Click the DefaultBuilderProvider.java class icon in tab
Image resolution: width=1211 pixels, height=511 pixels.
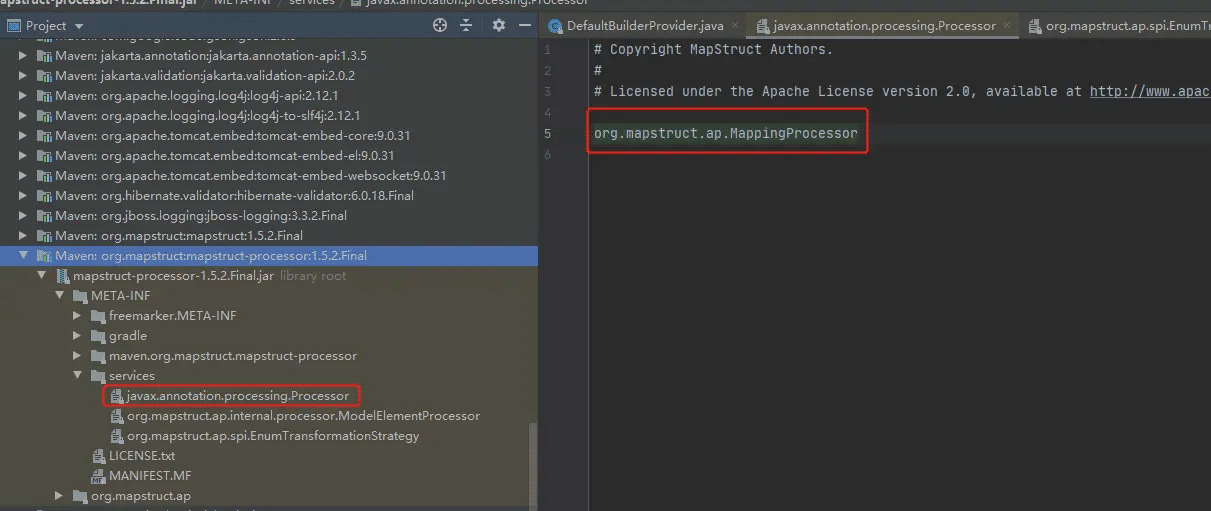coord(556,26)
